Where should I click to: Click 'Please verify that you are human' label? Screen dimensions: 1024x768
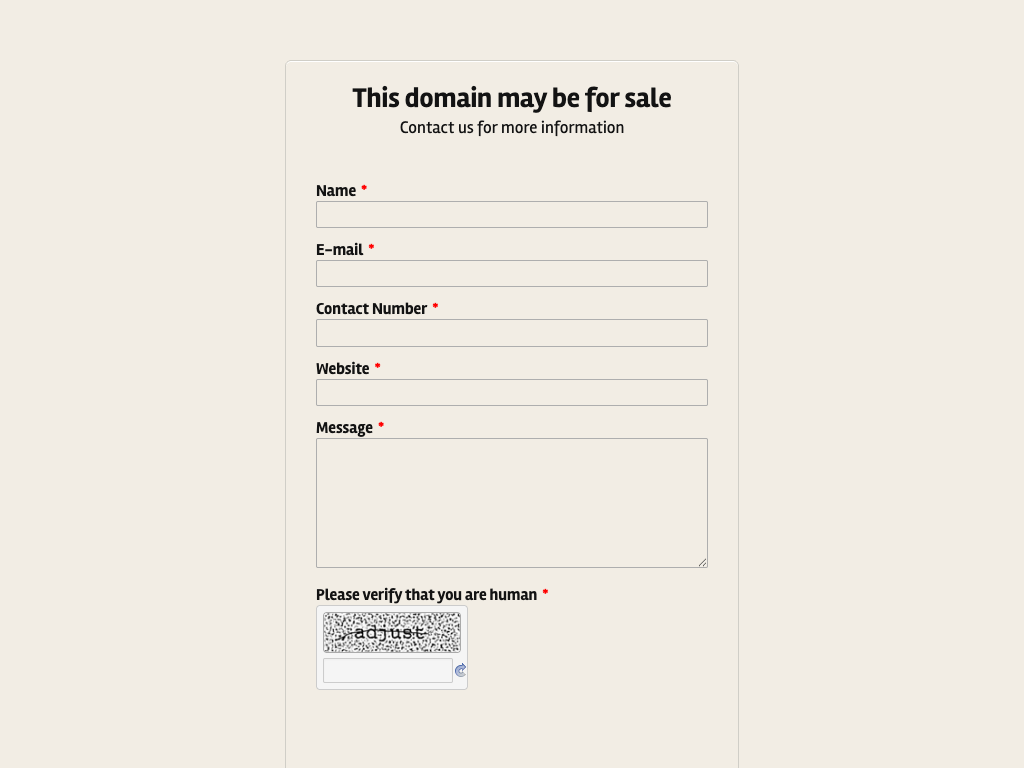tap(427, 595)
